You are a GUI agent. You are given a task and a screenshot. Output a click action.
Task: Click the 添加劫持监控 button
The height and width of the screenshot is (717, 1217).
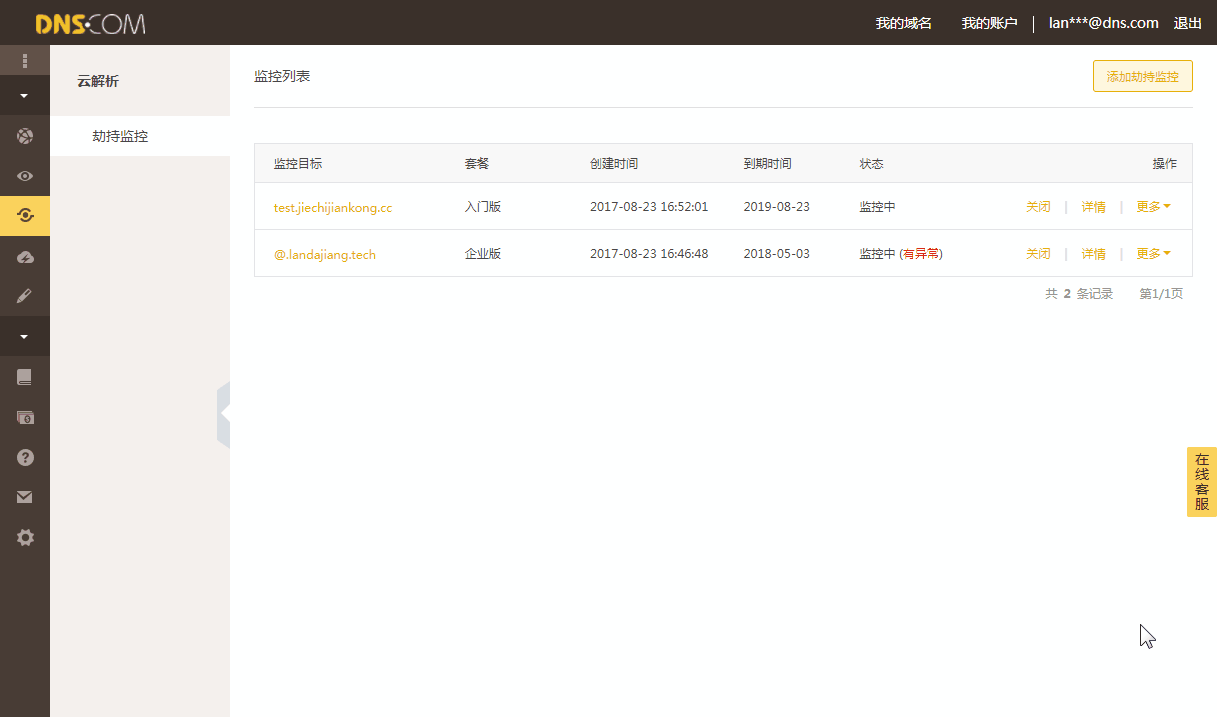coord(1142,76)
